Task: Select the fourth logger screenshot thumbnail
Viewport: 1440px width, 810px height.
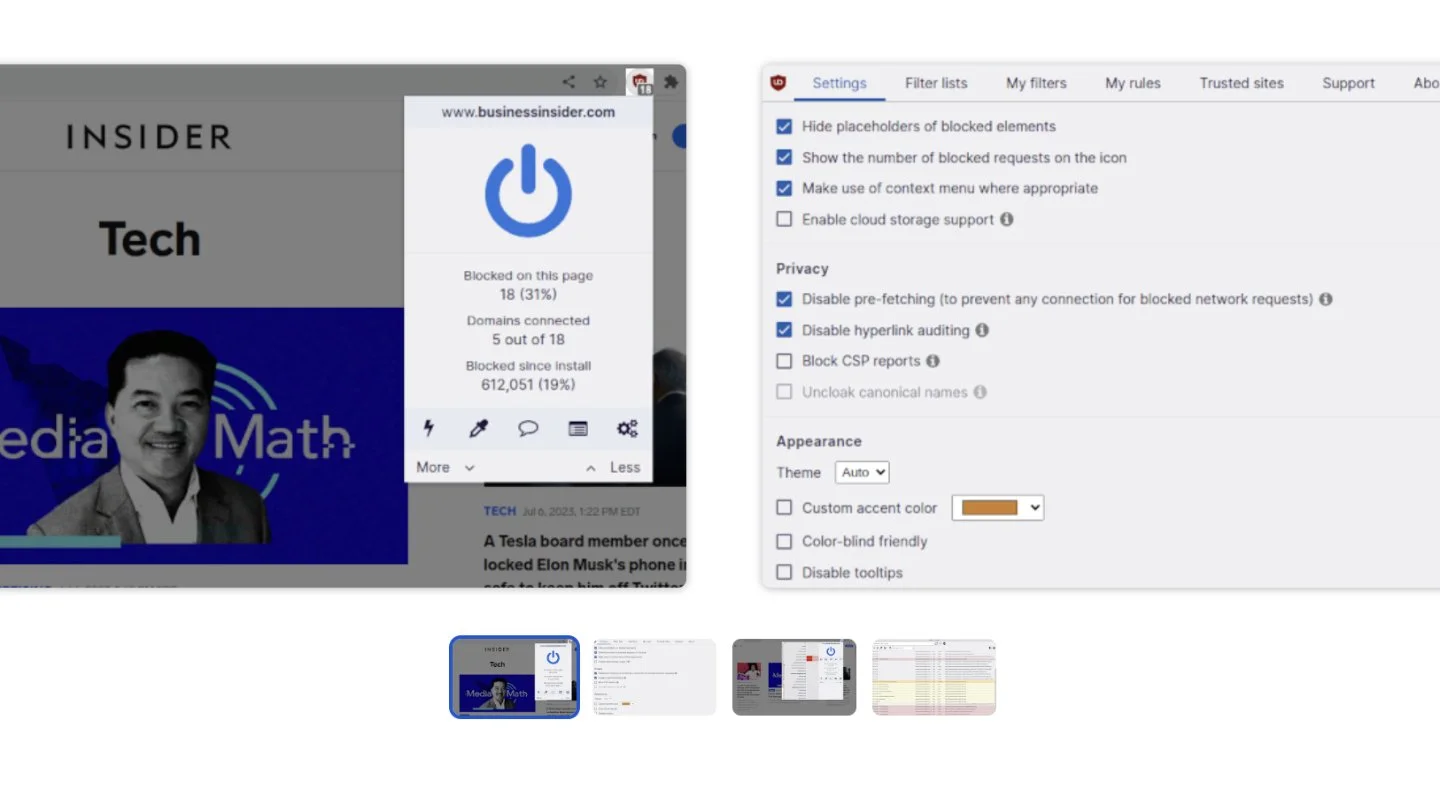Action: click(x=934, y=677)
